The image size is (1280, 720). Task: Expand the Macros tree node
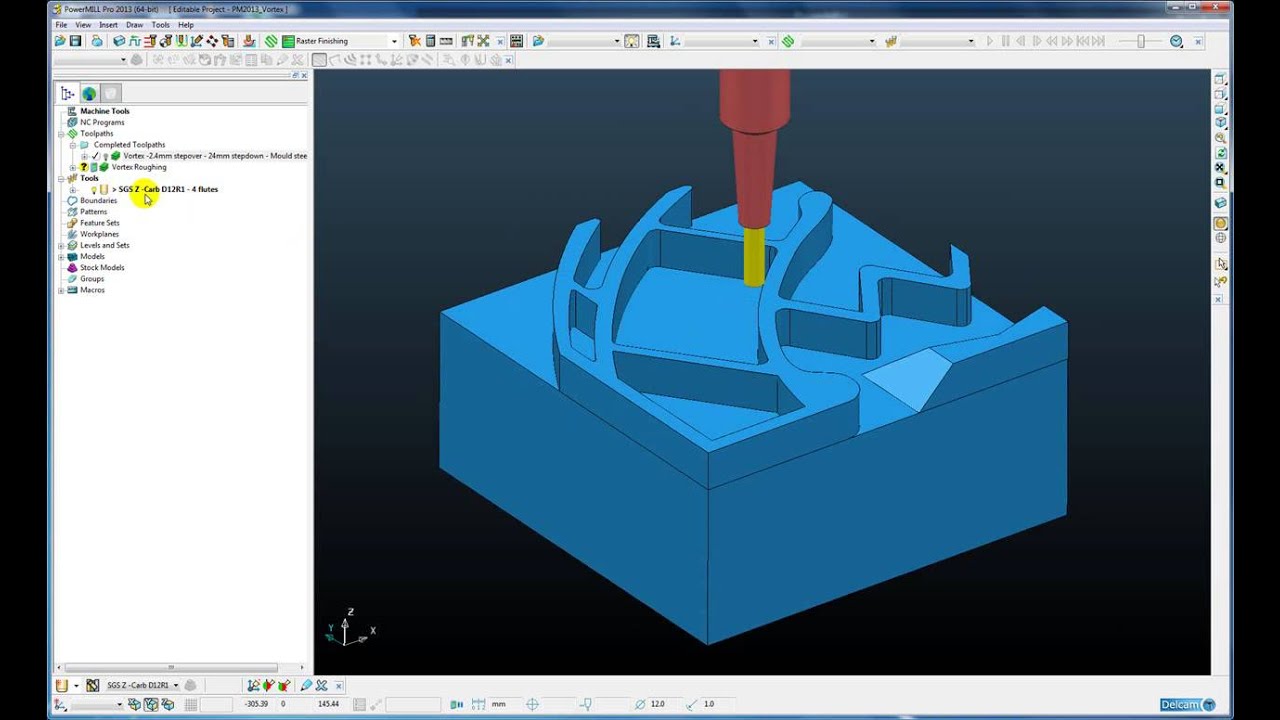point(61,290)
